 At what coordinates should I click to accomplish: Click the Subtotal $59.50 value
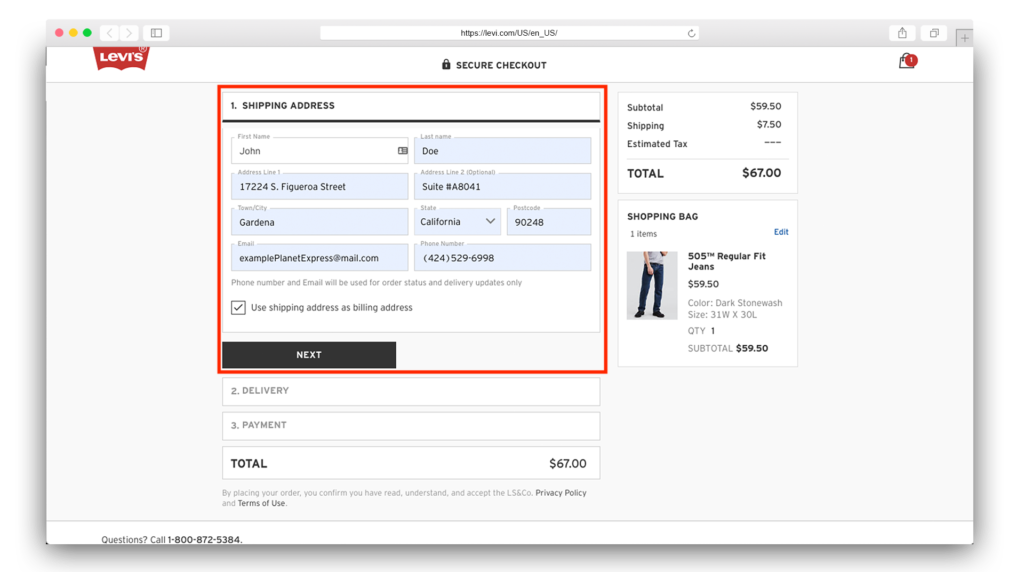[765, 106]
